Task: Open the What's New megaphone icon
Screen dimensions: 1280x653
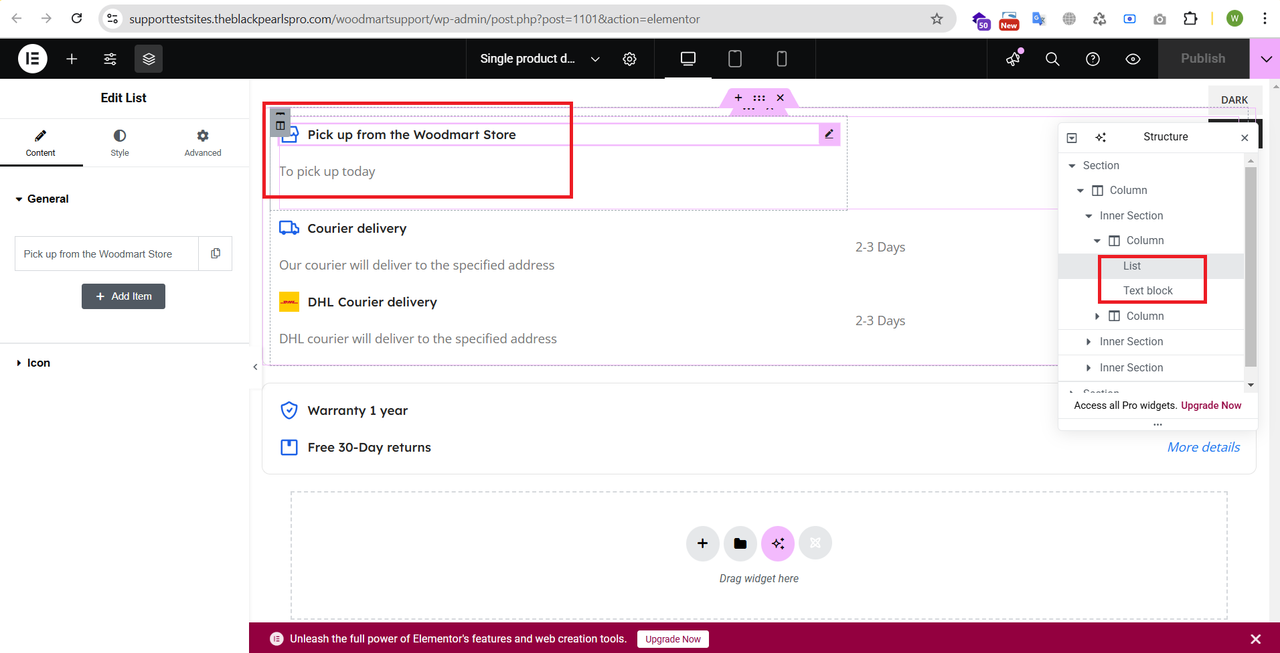Action: [x=1013, y=59]
